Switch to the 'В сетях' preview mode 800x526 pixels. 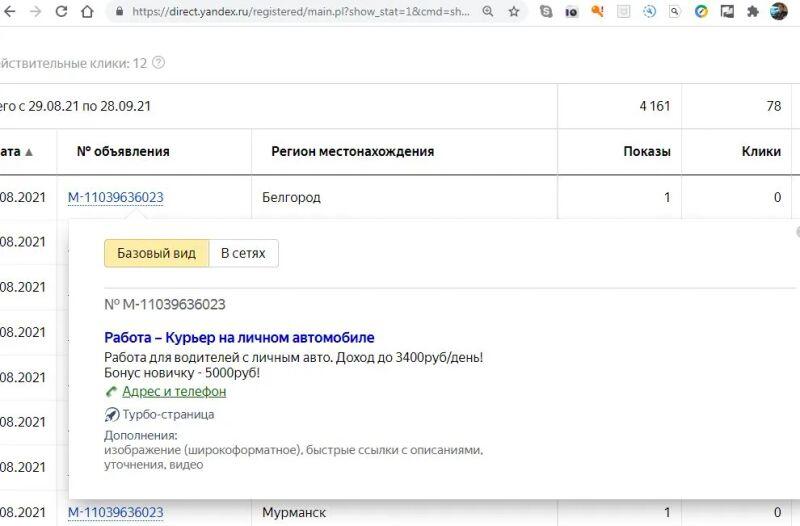[243, 254]
